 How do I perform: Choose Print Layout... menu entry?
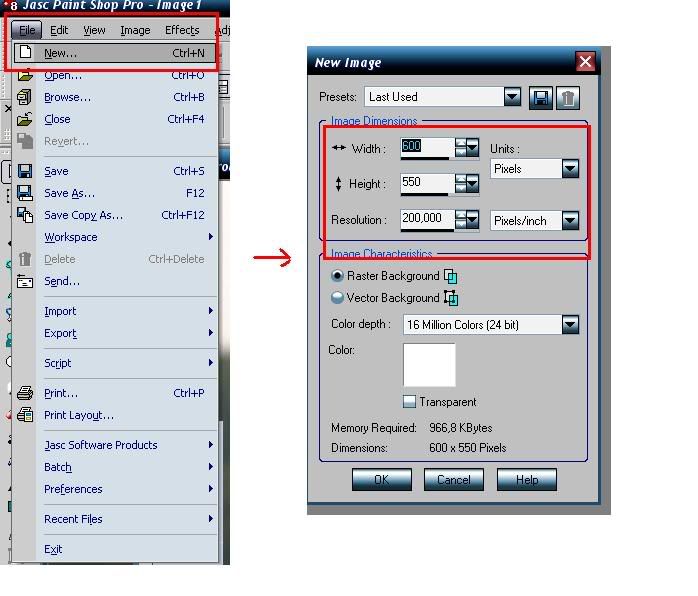114,415
